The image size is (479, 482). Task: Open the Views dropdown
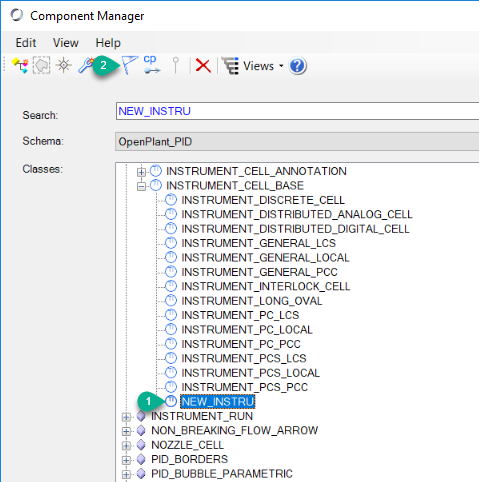253,66
